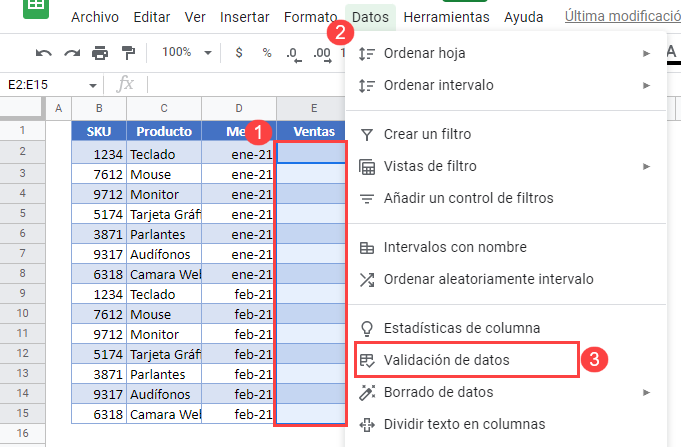Decrease decimal places icon
The image size is (681, 447).
click(x=294, y=54)
